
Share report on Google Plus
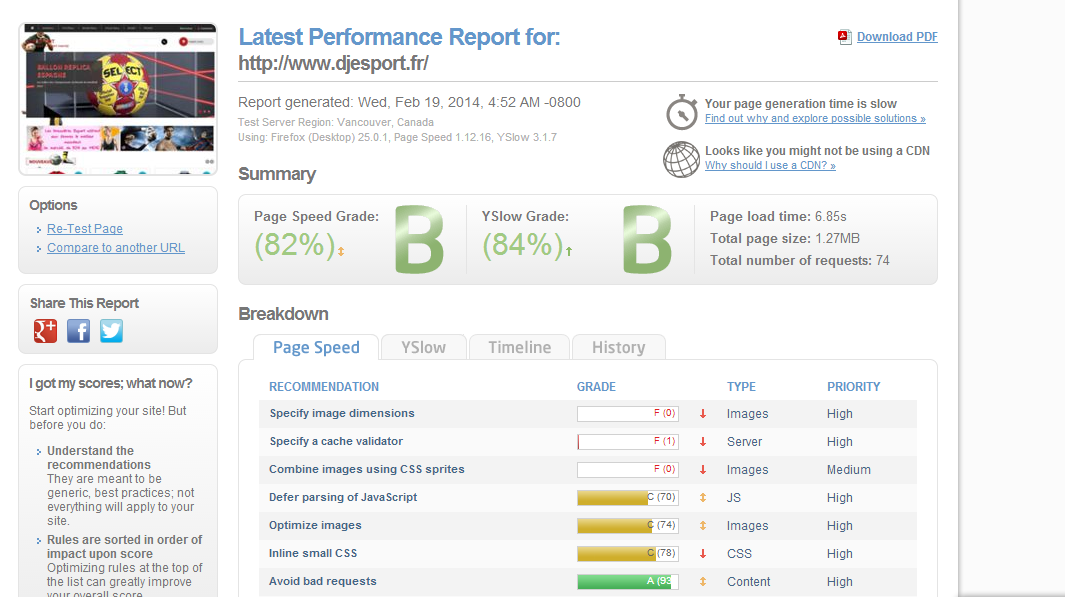(x=46, y=331)
